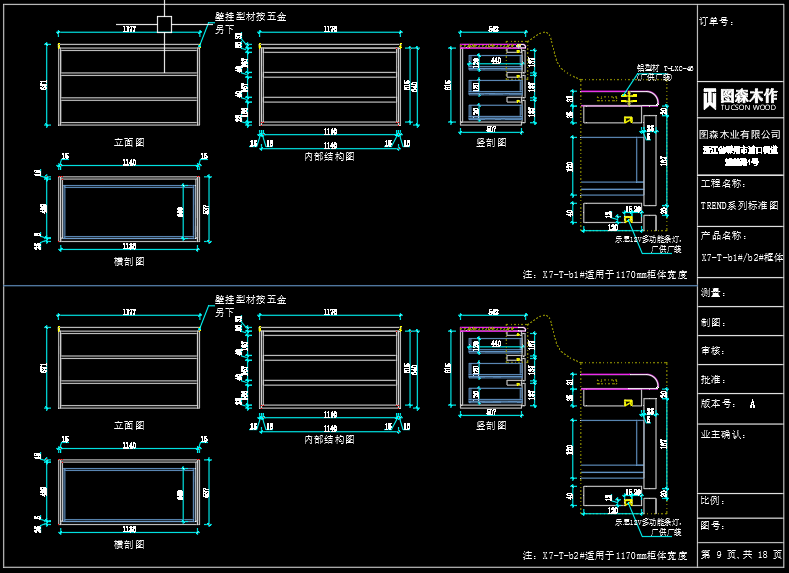This screenshot has height=573, width=789.
Task: Click the 图号: drawing number label
Action: pos(713,526)
